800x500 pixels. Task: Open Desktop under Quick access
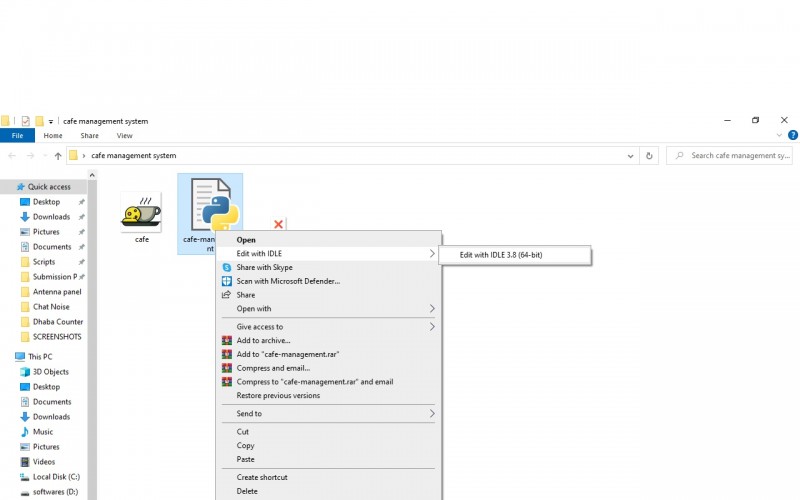point(46,202)
